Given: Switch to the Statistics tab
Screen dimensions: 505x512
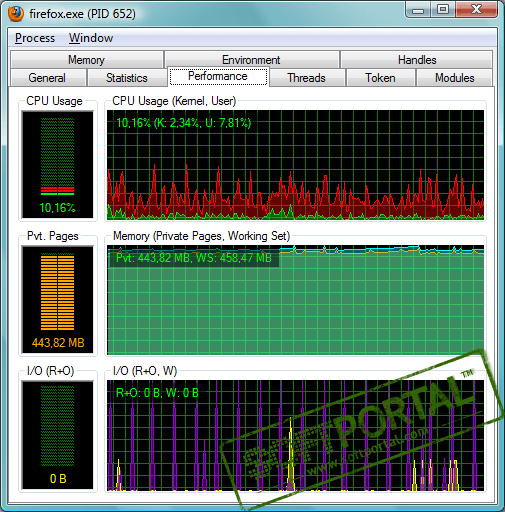Looking at the screenshot, I should [x=127, y=78].
